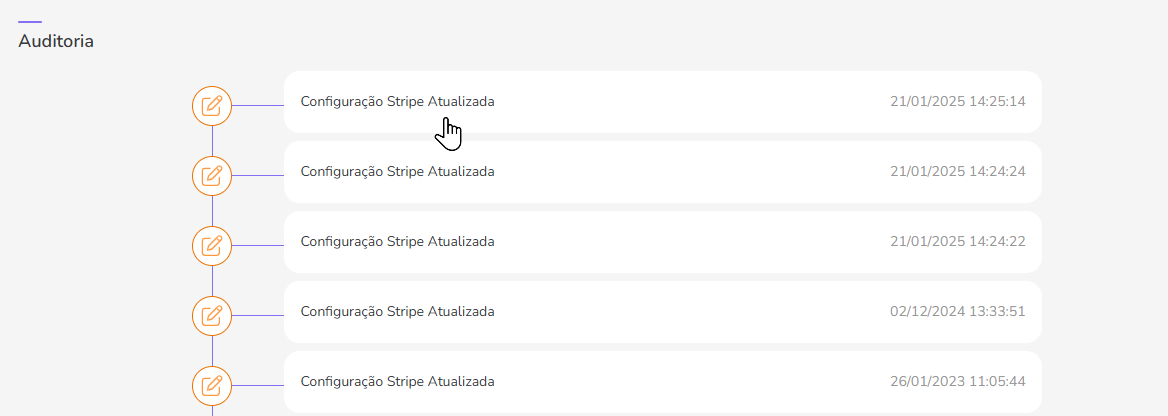Click the edit icon for the 14:25:14 audit entry
This screenshot has width=1168, height=416.
click(212, 106)
